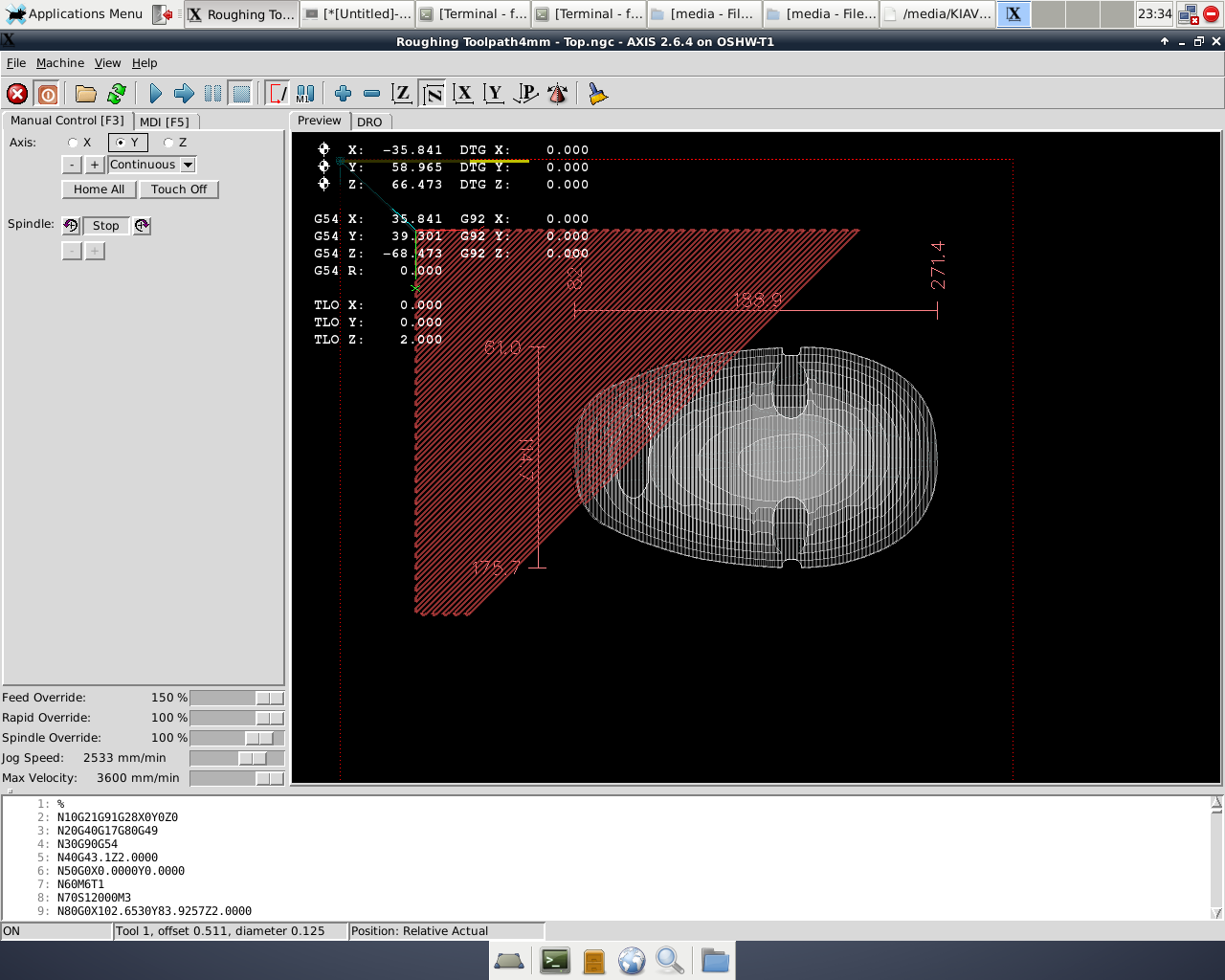Open the DRO tab in preview area
The width and height of the screenshot is (1225, 980).
tap(370, 122)
